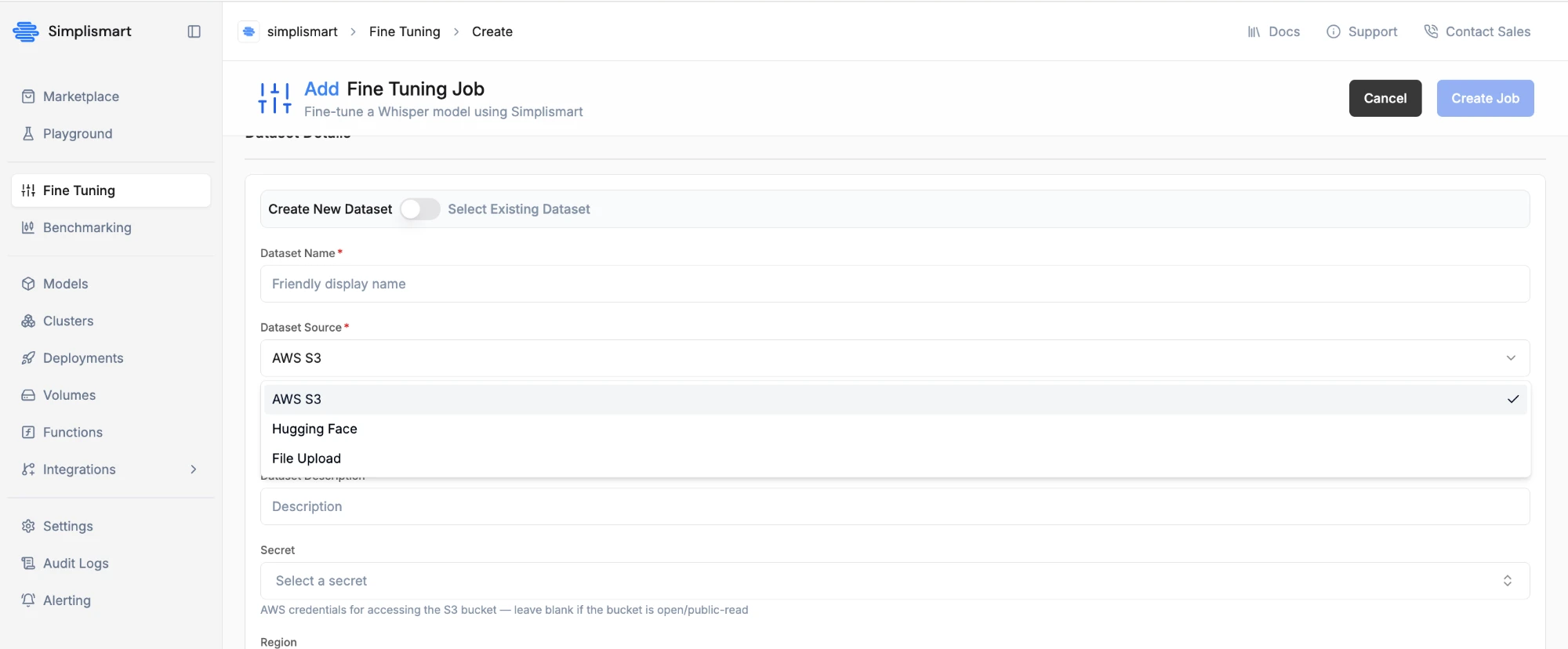Click the Audit Logs icon

tap(28, 563)
